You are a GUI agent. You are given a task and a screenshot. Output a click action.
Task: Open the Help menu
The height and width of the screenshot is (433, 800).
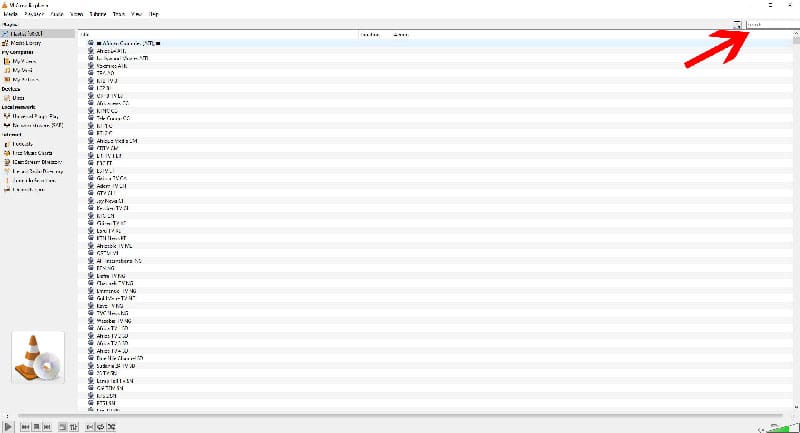point(154,14)
